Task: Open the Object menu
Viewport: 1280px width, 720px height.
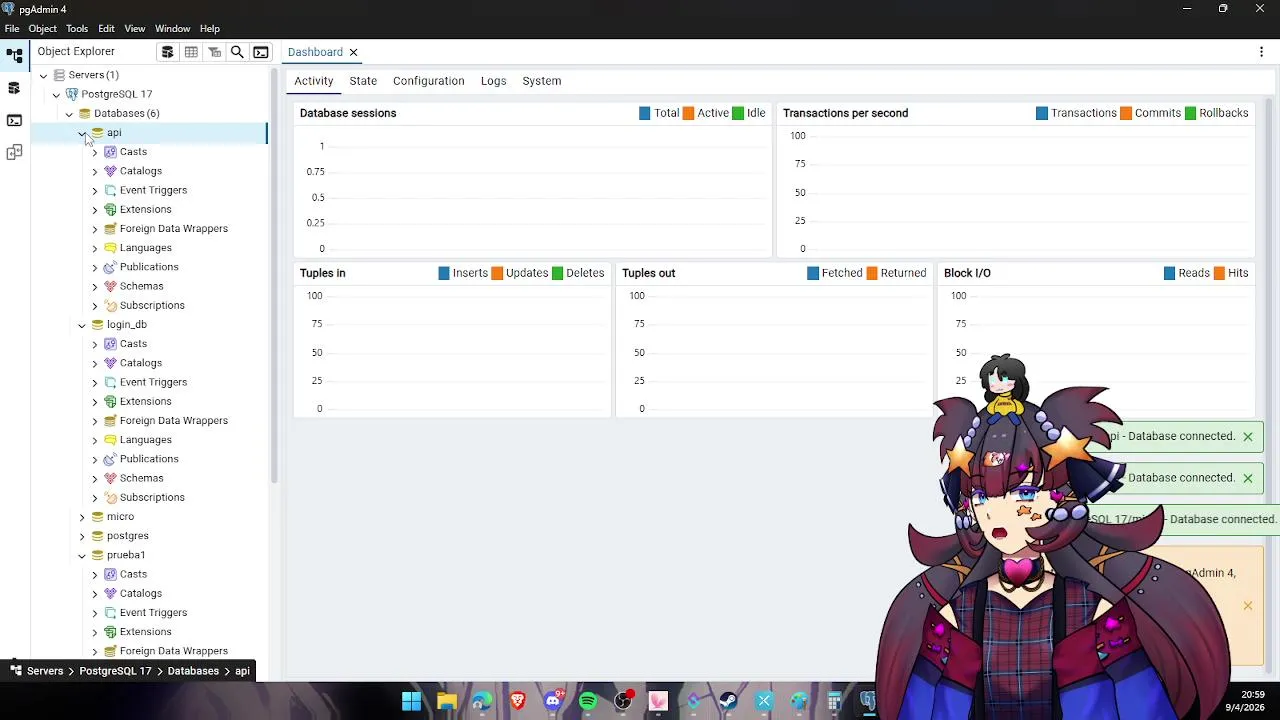Action: [42, 29]
